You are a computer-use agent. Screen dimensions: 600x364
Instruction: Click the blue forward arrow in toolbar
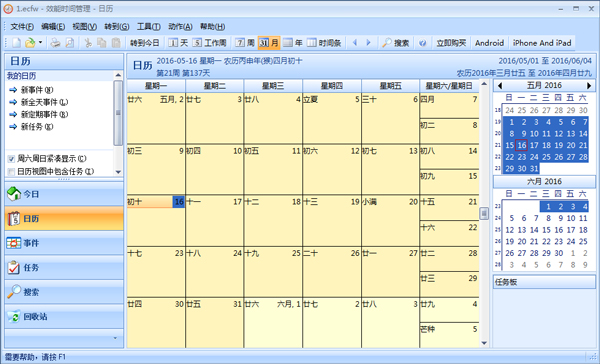point(368,43)
